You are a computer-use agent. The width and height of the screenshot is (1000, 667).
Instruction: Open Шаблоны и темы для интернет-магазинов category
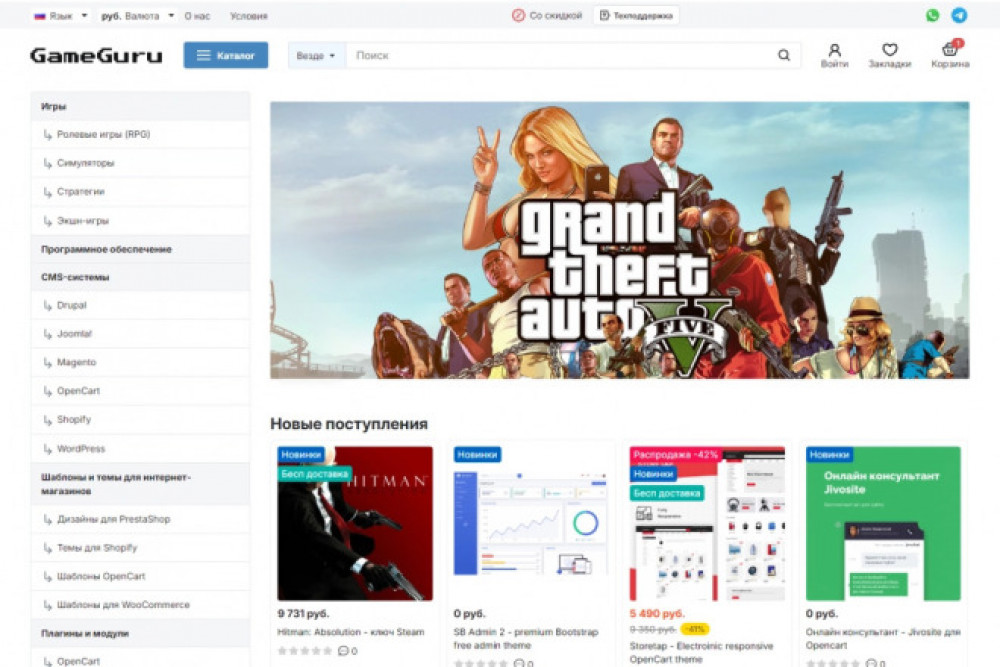tap(140, 484)
